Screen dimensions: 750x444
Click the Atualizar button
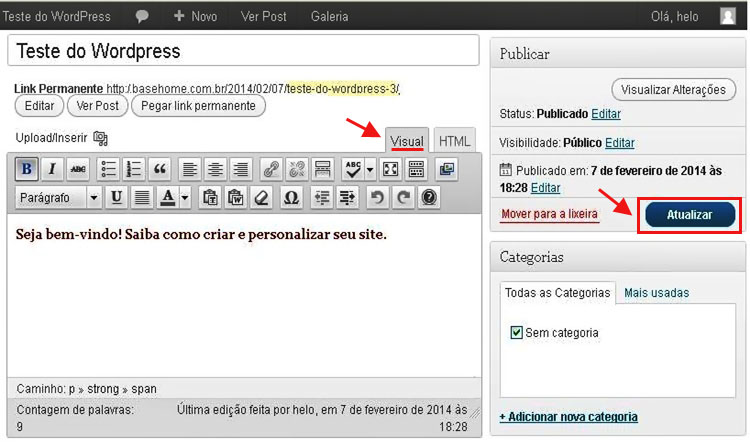pyautogui.click(x=690, y=215)
